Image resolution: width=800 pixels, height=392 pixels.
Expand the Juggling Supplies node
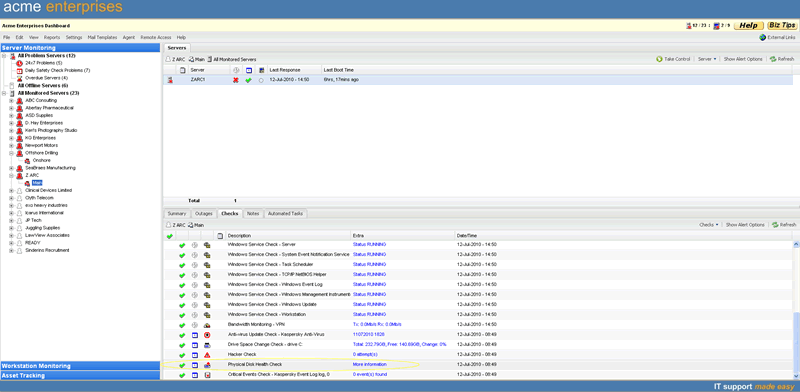tap(11, 228)
